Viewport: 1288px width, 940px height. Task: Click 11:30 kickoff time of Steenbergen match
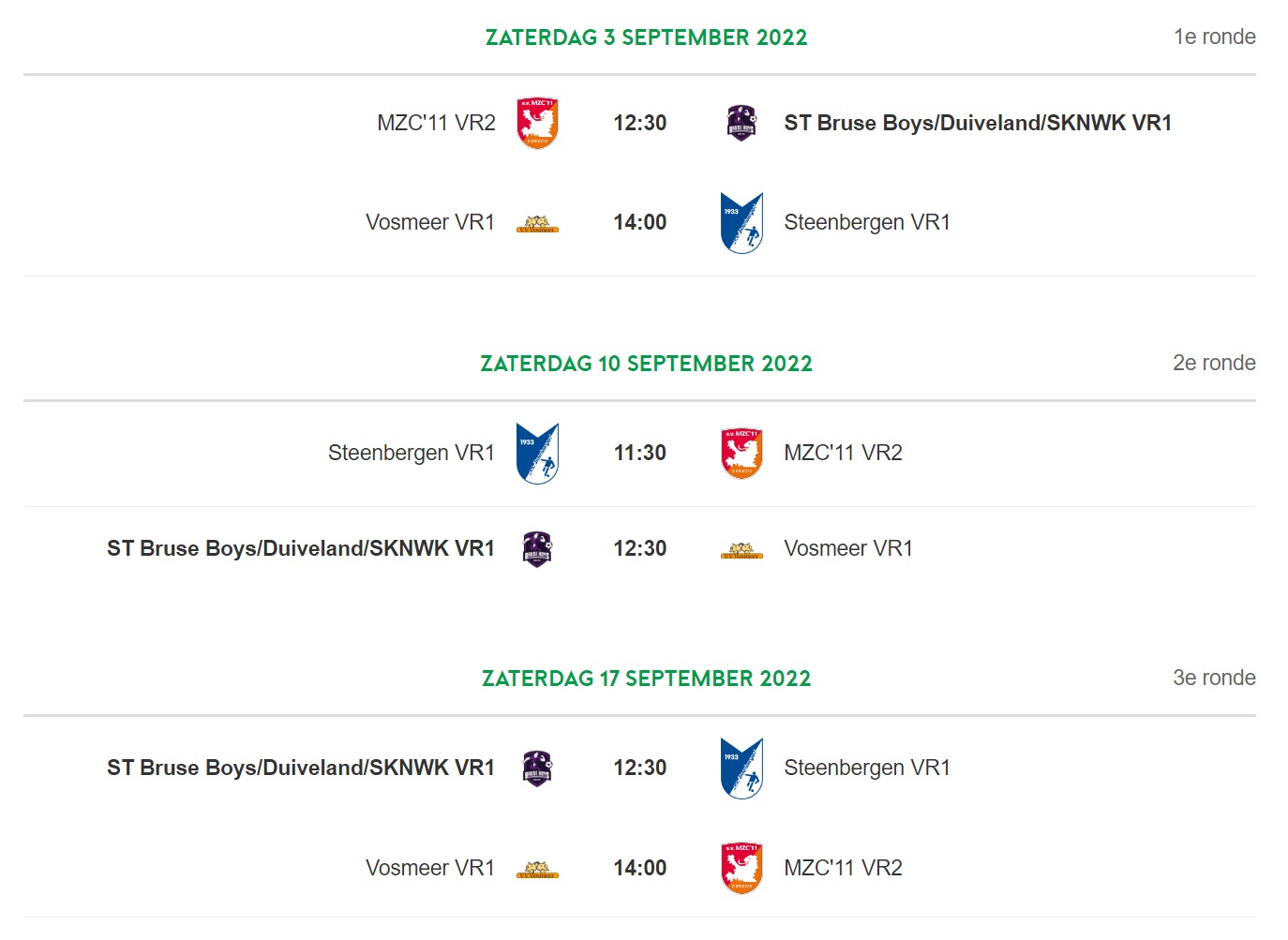640,453
